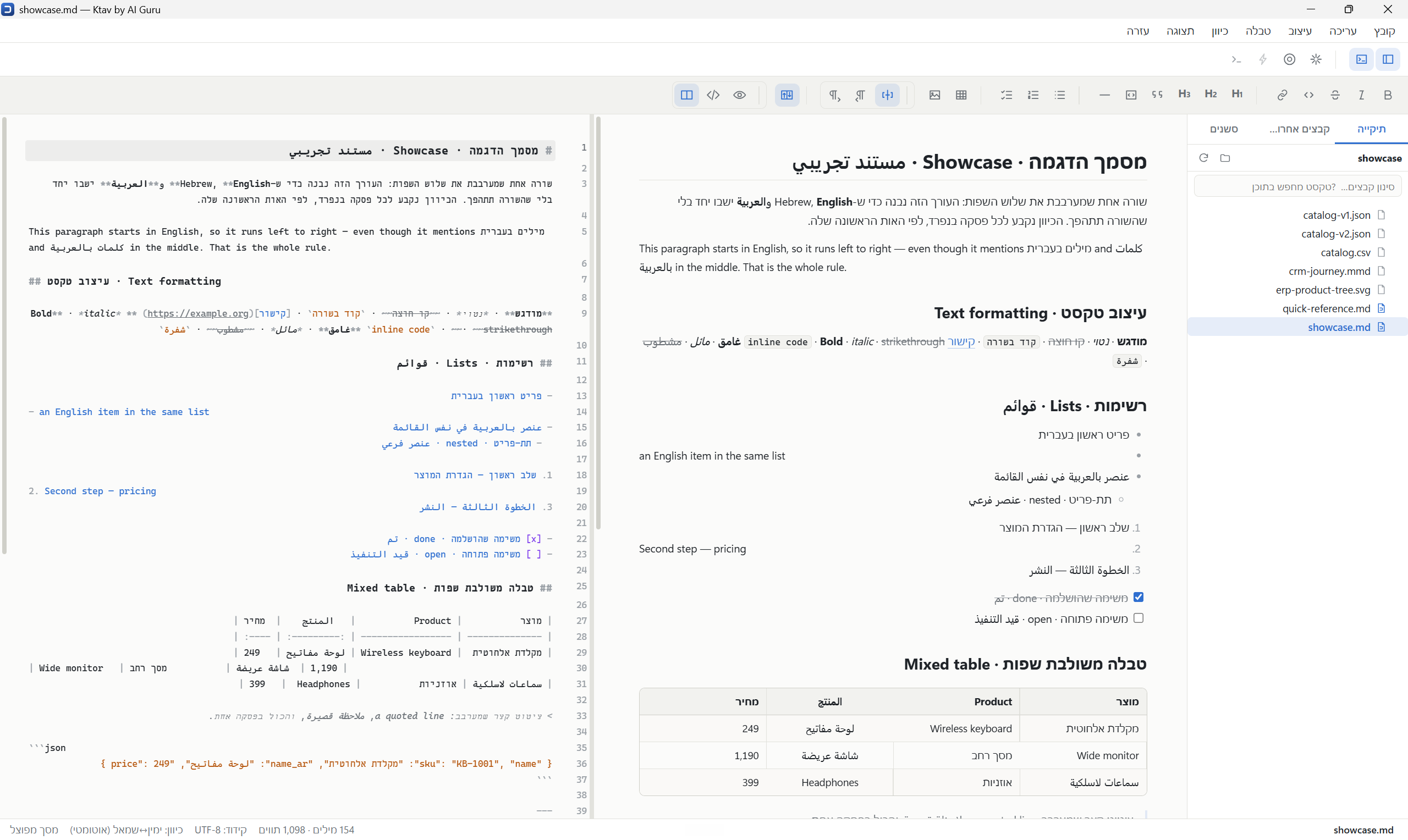Insert heading level 3 (H3)
Image resolution: width=1408 pixels, height=840 pixels.
[x=1184, y=94]
